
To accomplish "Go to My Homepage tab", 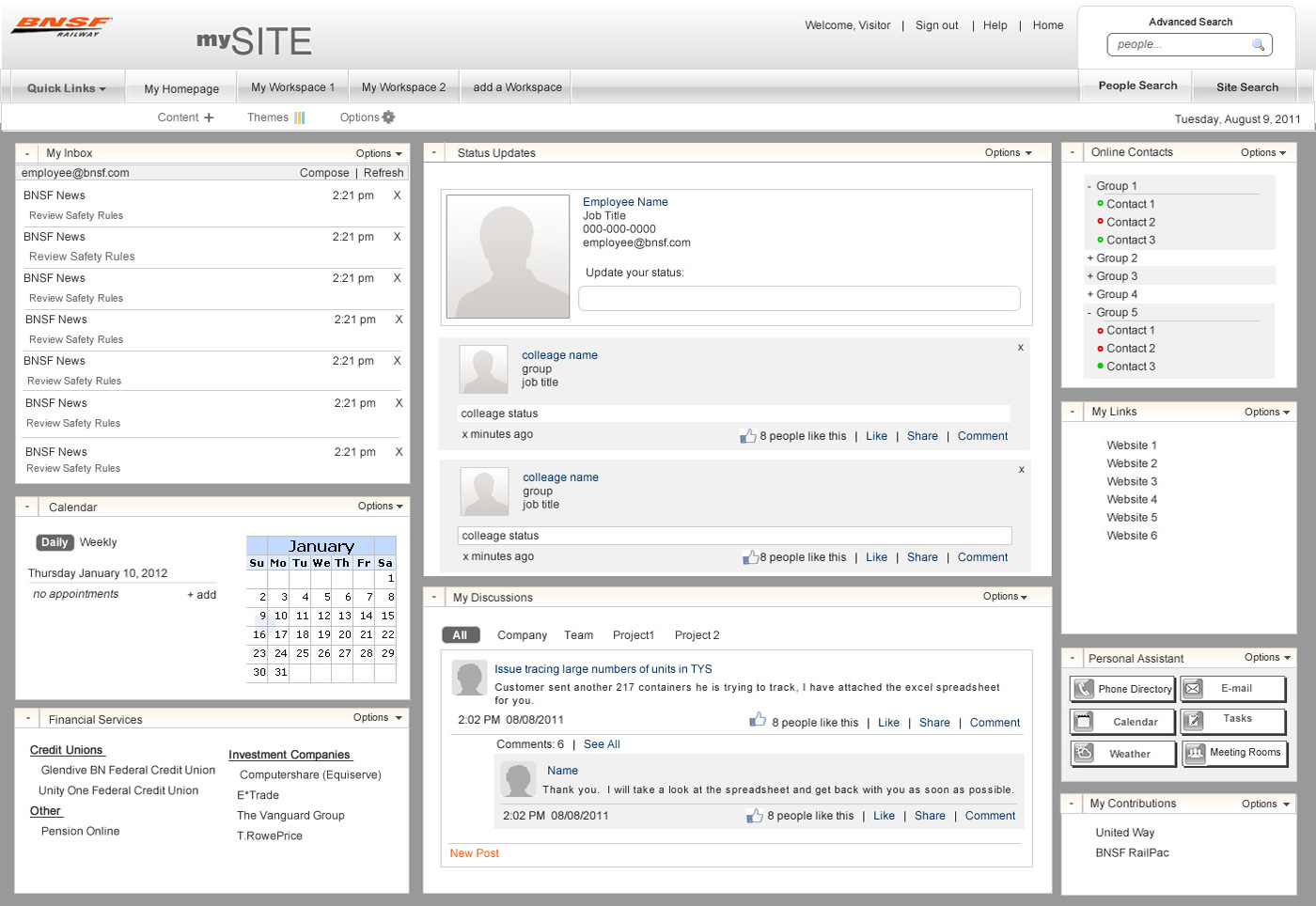I will point(181,88).
